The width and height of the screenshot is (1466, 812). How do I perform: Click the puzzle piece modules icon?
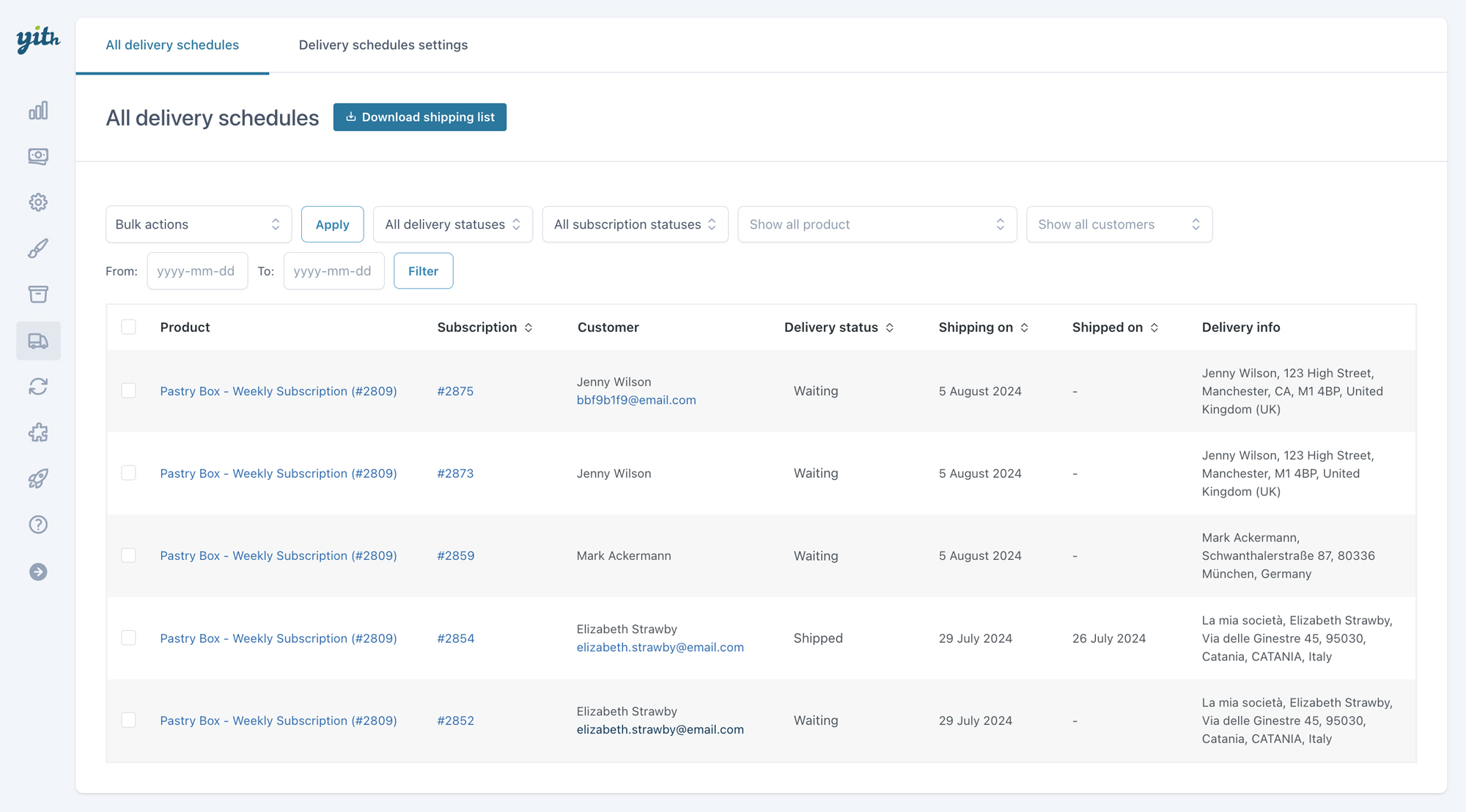point(38,432)
